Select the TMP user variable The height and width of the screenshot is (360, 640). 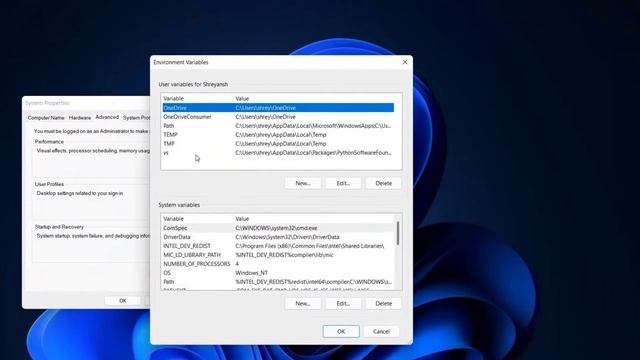[x=278, y=144]
